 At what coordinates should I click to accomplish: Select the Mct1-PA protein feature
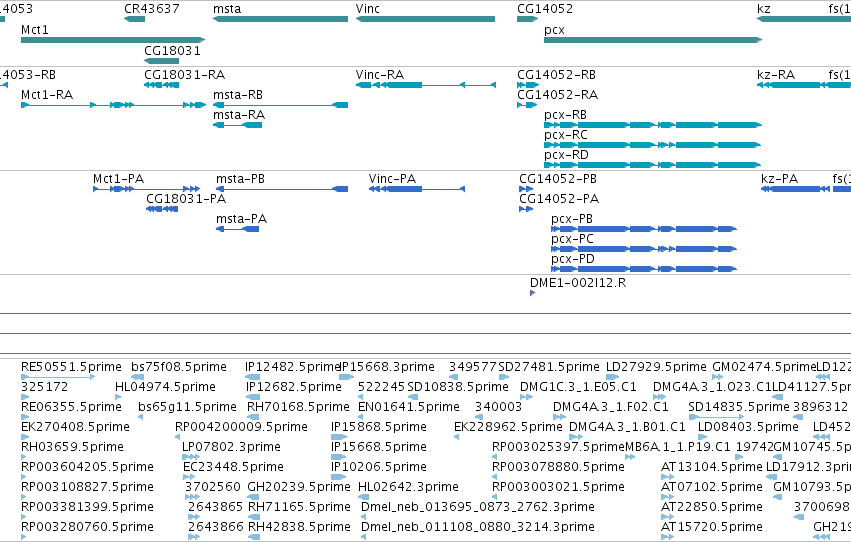coord(147,189)
